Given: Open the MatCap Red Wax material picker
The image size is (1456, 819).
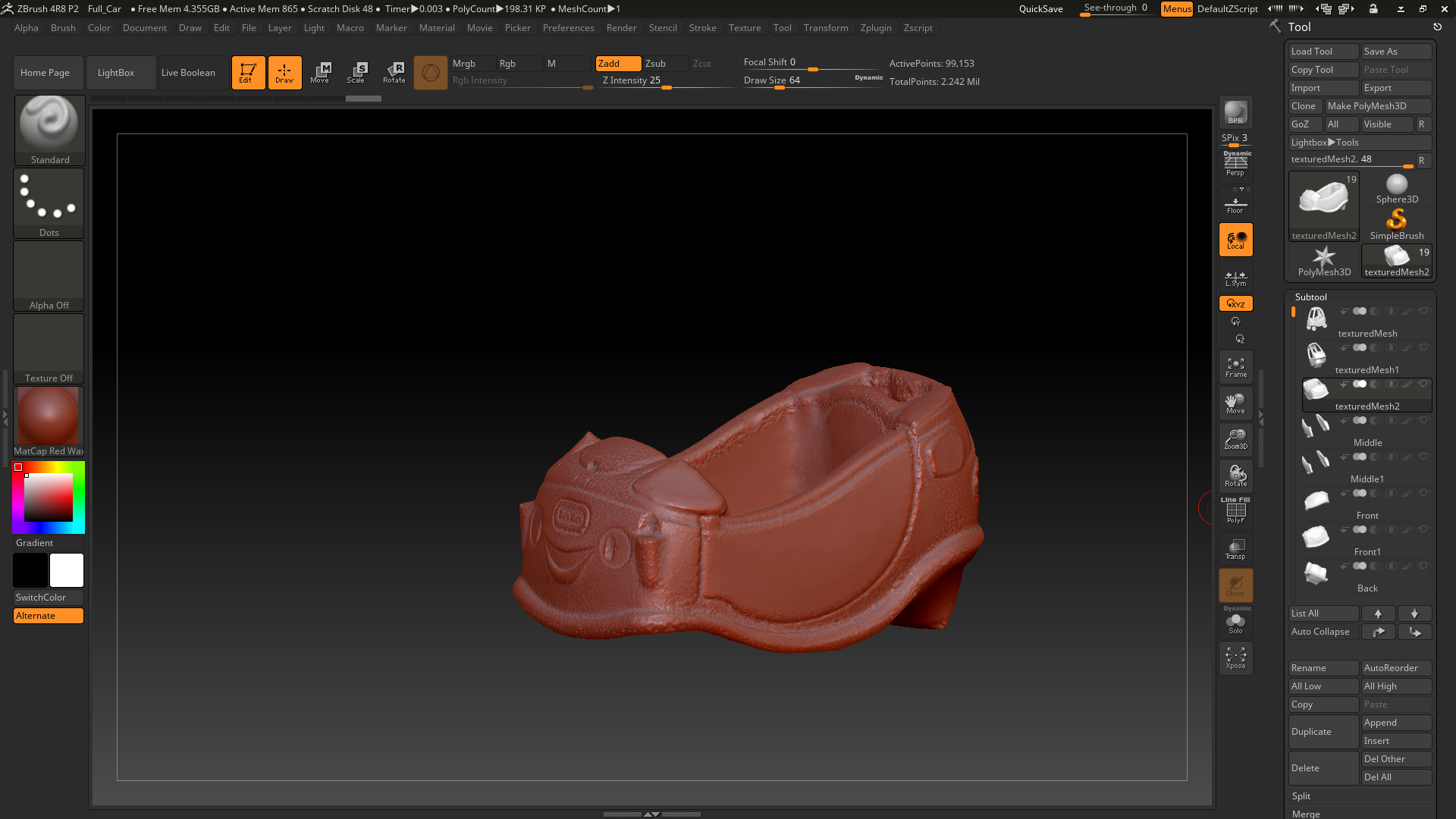Looking at the screenshot, I should click(x=49, y=421).
